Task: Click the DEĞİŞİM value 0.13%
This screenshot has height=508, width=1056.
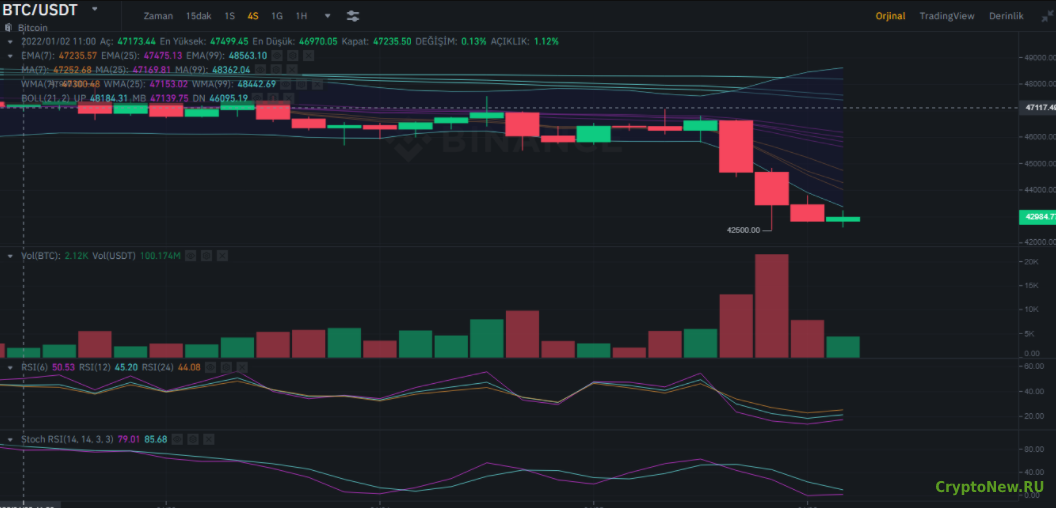Action: coord(473,41)
